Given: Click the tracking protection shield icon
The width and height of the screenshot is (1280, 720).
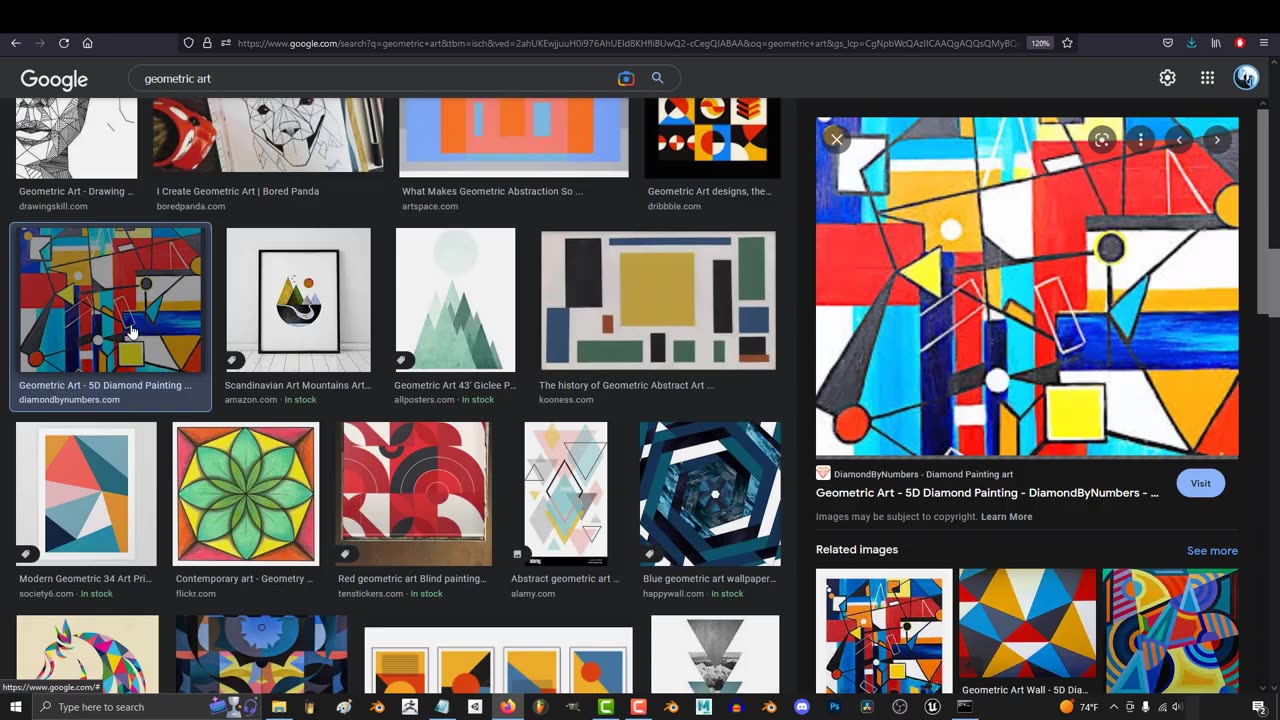Looking at the screenshot, I should (188, 43).
